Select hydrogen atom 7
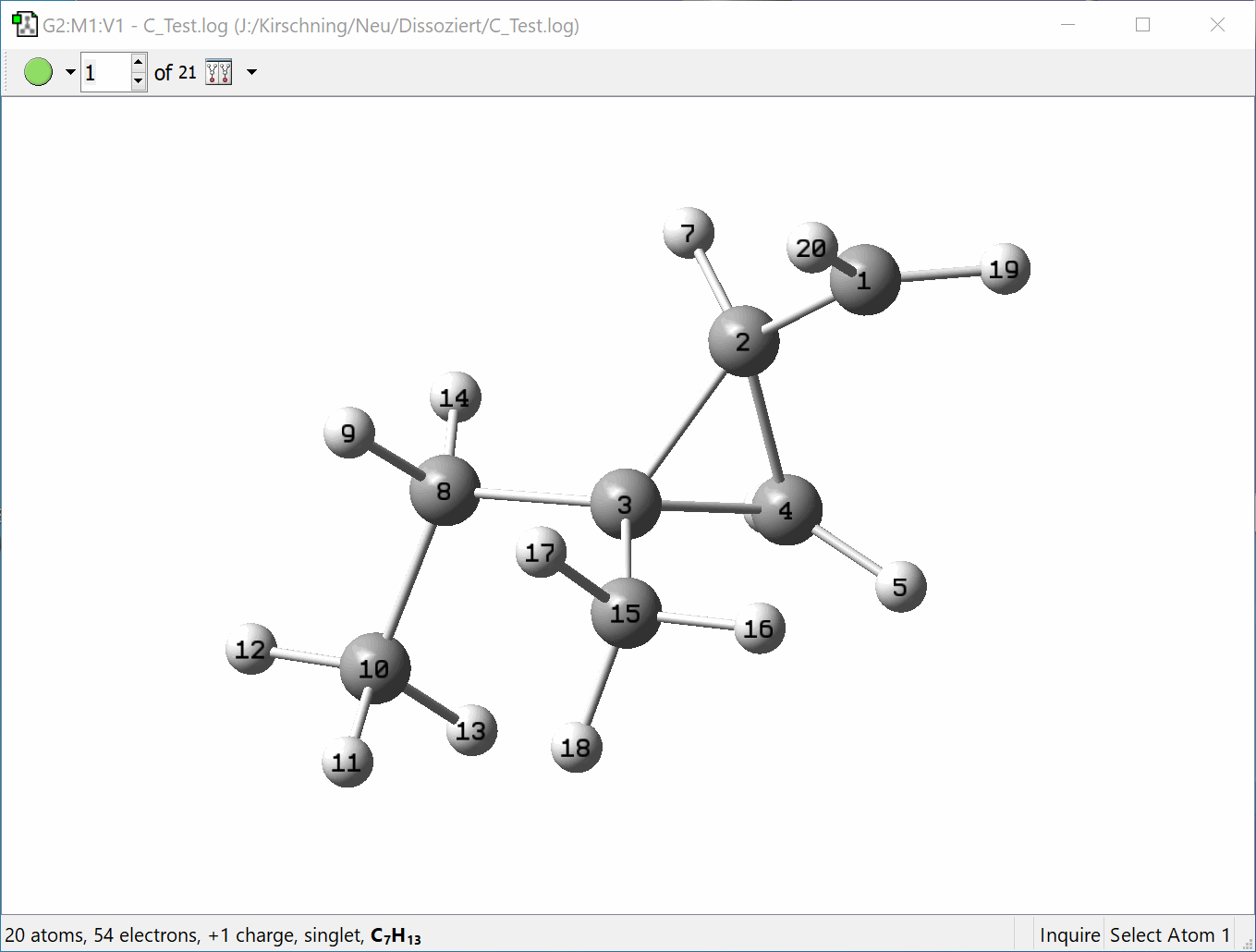 [689, 233]
